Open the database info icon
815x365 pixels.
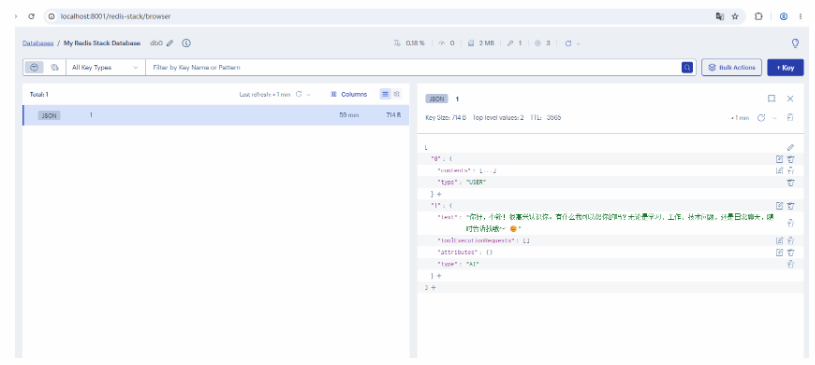click(186, 44)
